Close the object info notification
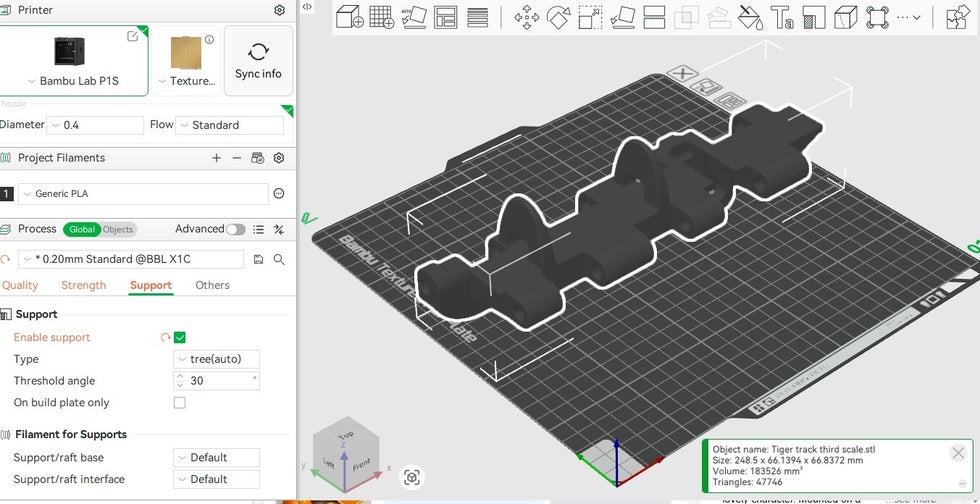The width and height of the screenshot is (980, 504). click(x=958, y=453)
